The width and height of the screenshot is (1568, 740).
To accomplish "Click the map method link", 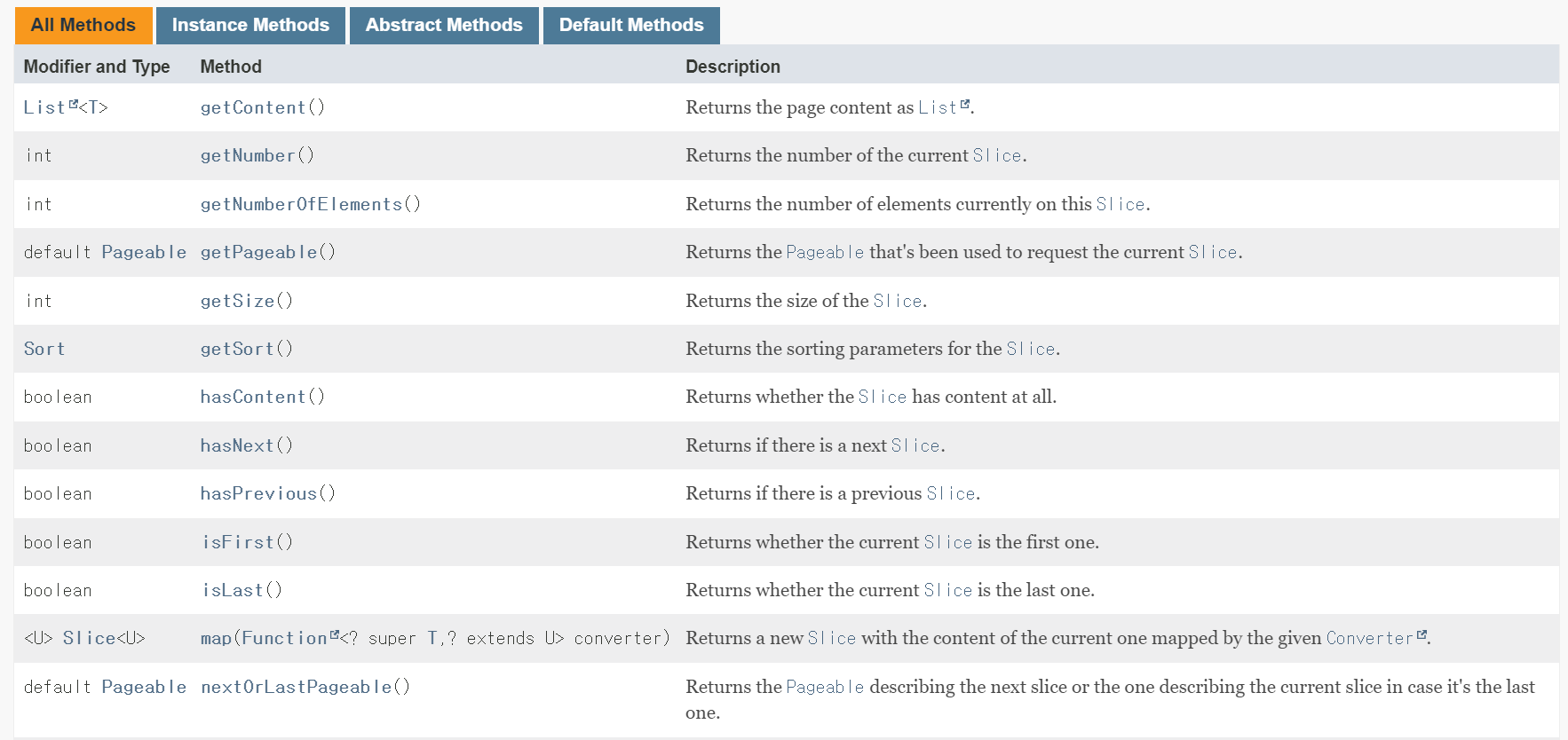I will point(216,638).
